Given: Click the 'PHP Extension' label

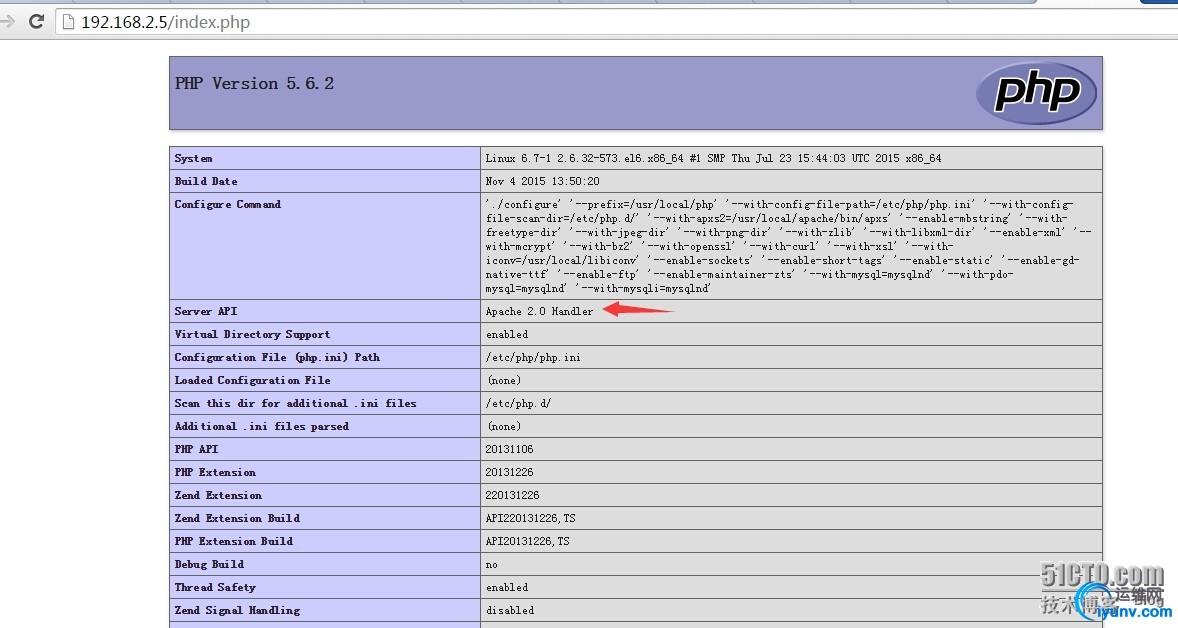Looking at the screenshot, I should tap(215, 473).
